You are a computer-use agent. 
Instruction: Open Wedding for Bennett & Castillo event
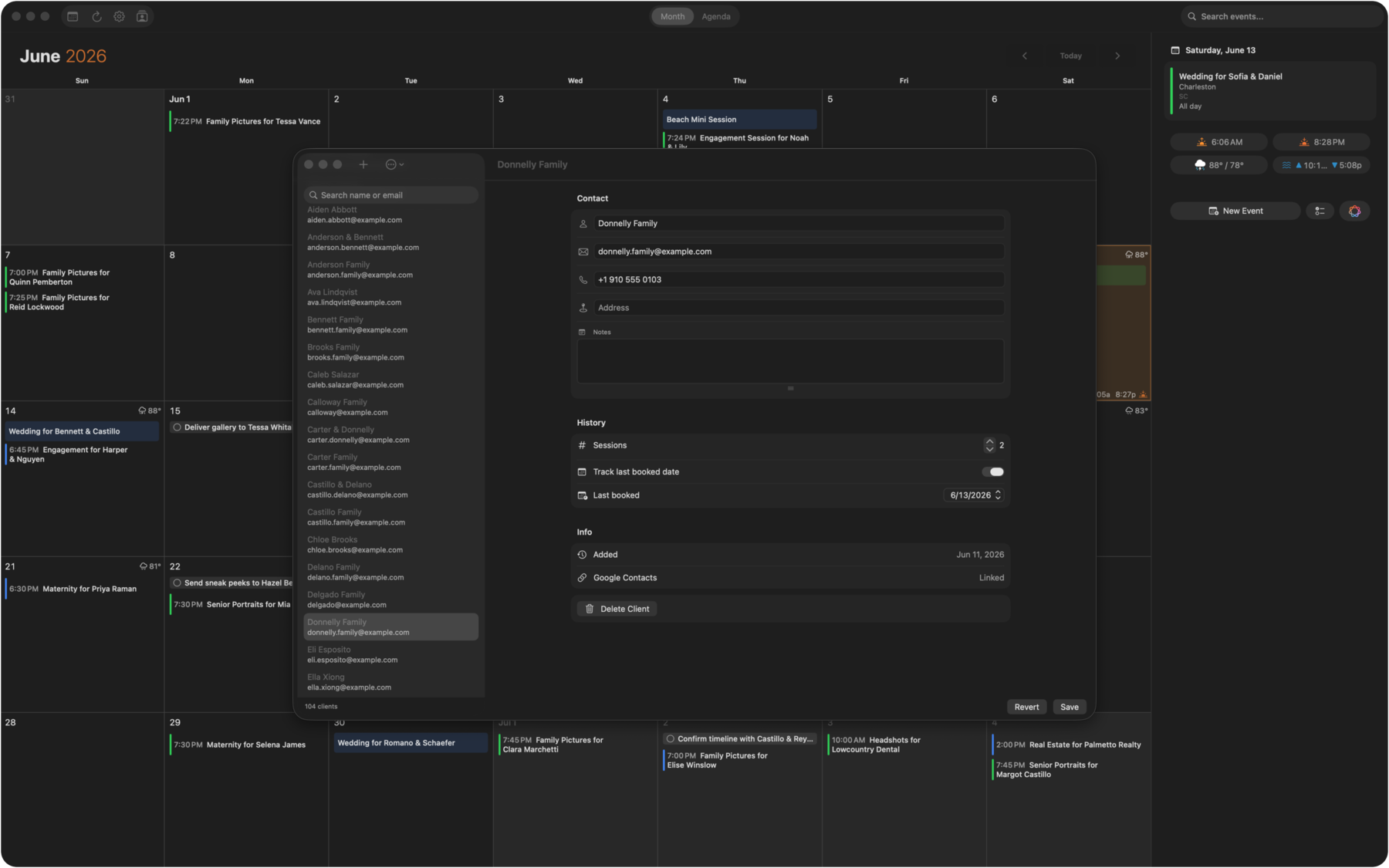82,431
